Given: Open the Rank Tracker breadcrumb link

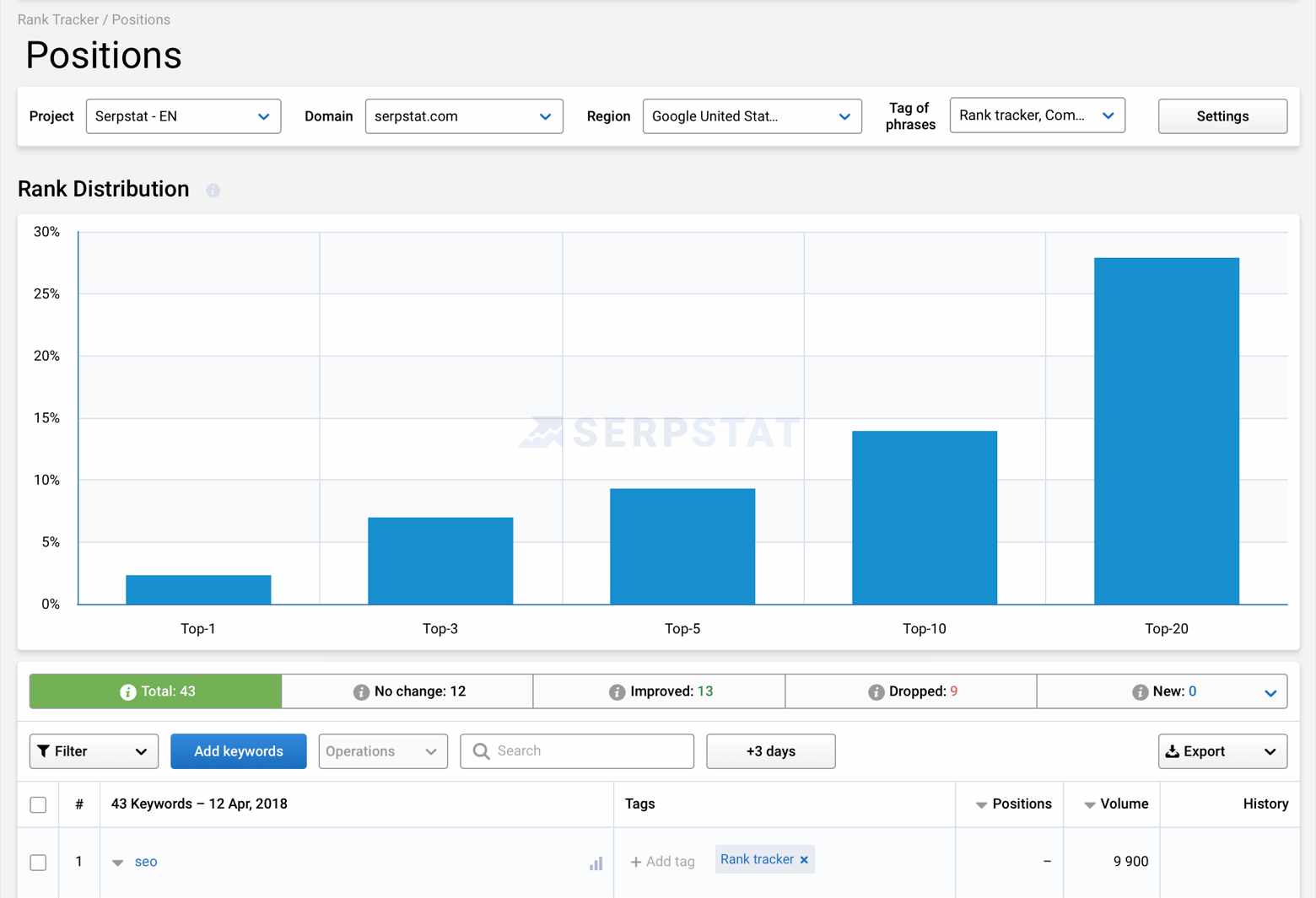Looking at the screenshot, I should [57, 19].
